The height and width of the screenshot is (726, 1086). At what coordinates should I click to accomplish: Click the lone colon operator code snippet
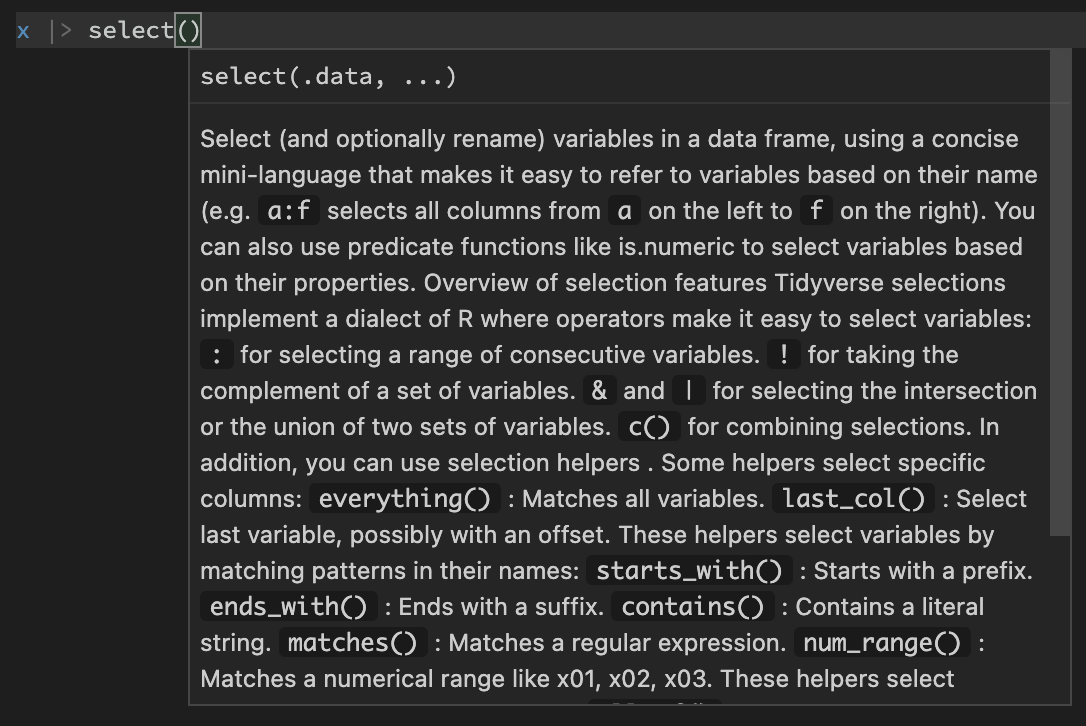[x=216, y=355]
